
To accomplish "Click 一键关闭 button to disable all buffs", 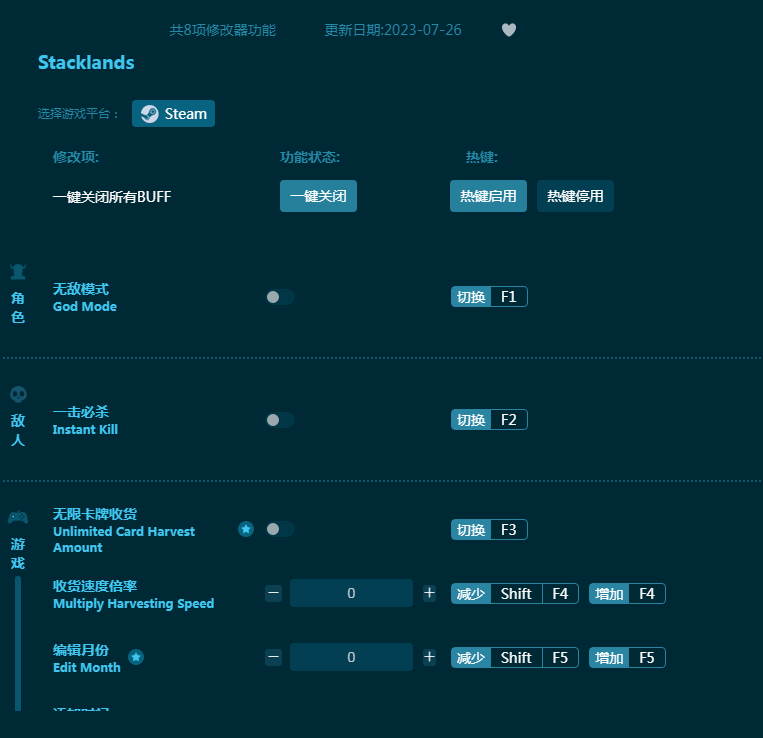I will point(318,196).
